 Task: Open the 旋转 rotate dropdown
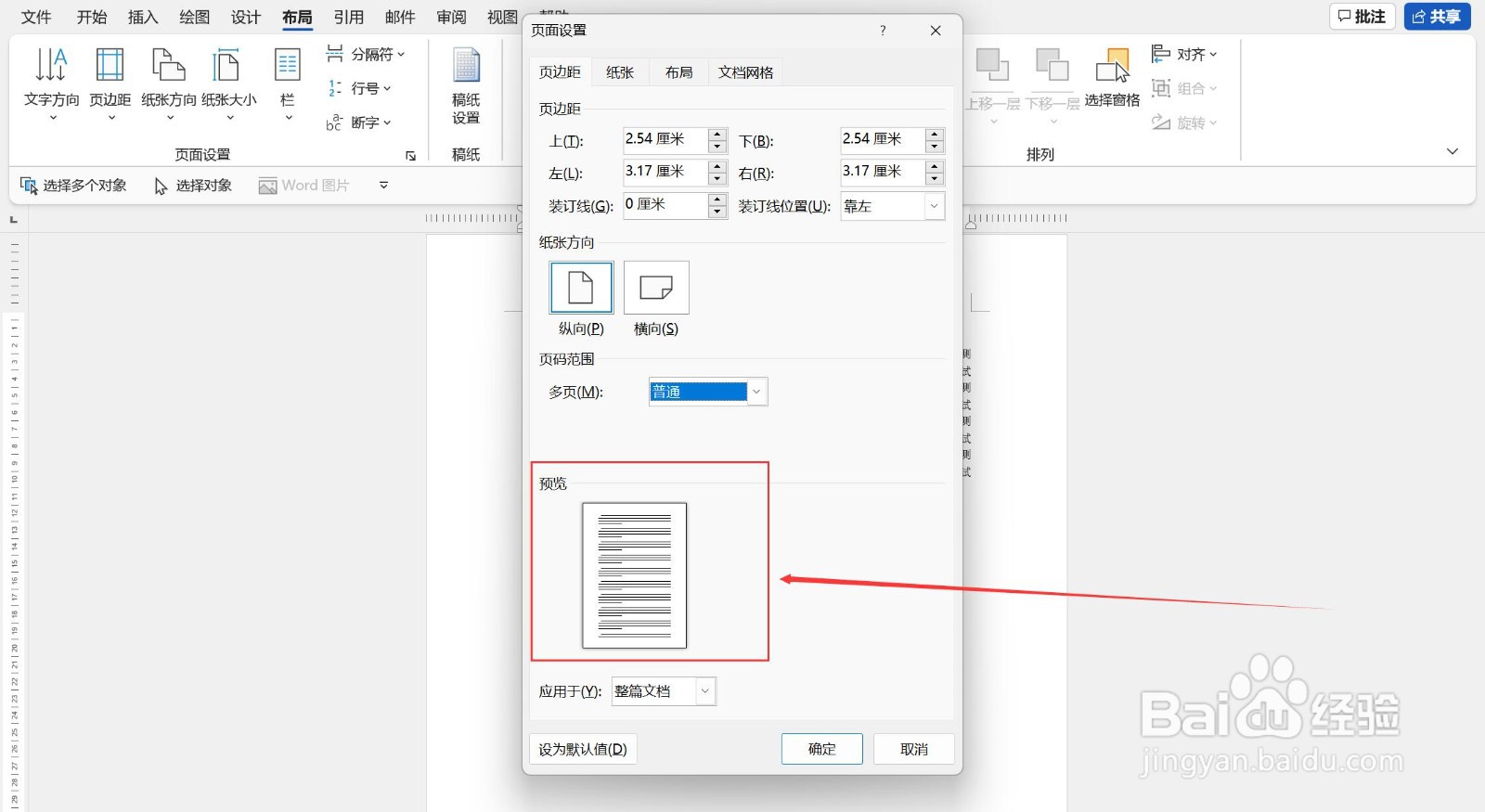click(x=1184, y=122)
